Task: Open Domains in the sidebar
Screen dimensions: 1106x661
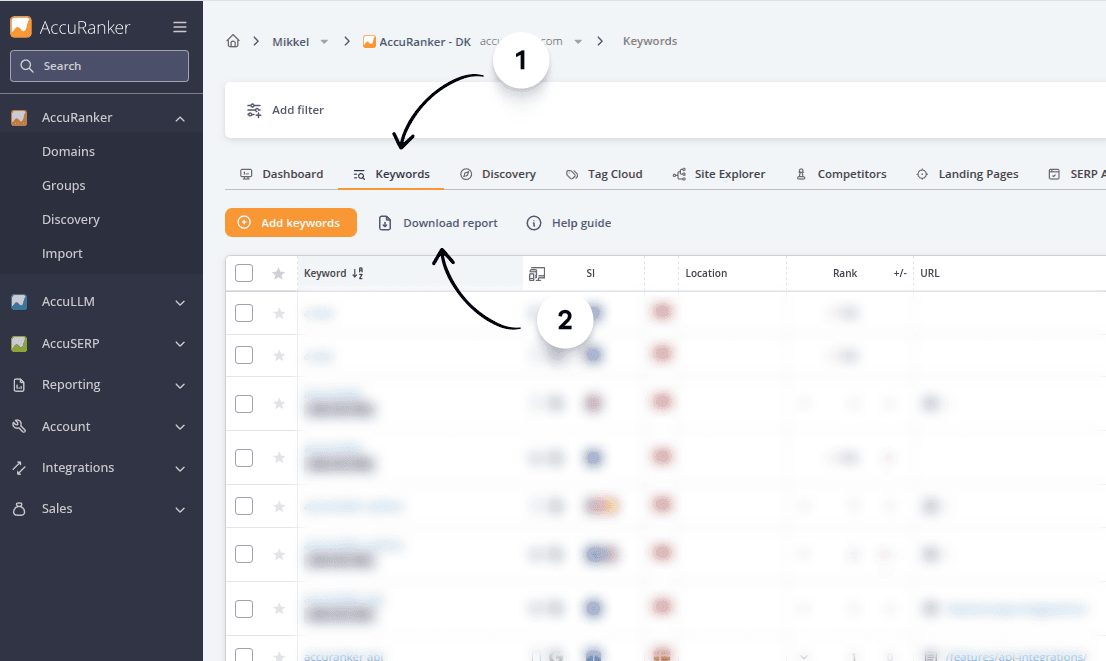Action: (68, 152)
